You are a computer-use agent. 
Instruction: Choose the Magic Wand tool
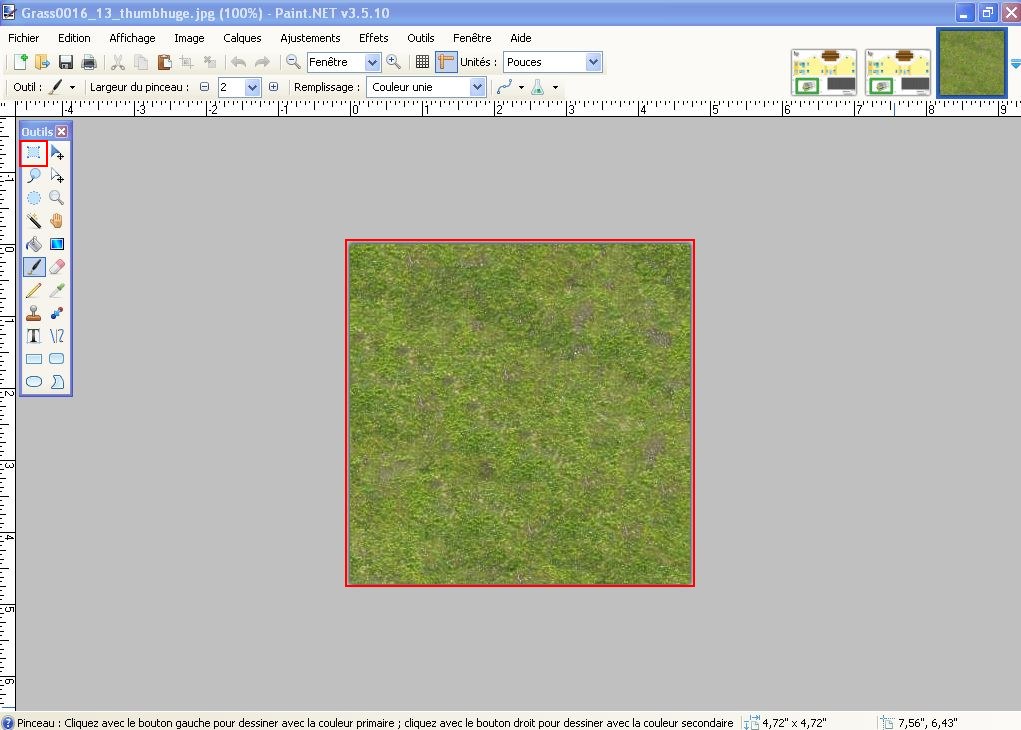pyautogui.click(x=33, y=221)
